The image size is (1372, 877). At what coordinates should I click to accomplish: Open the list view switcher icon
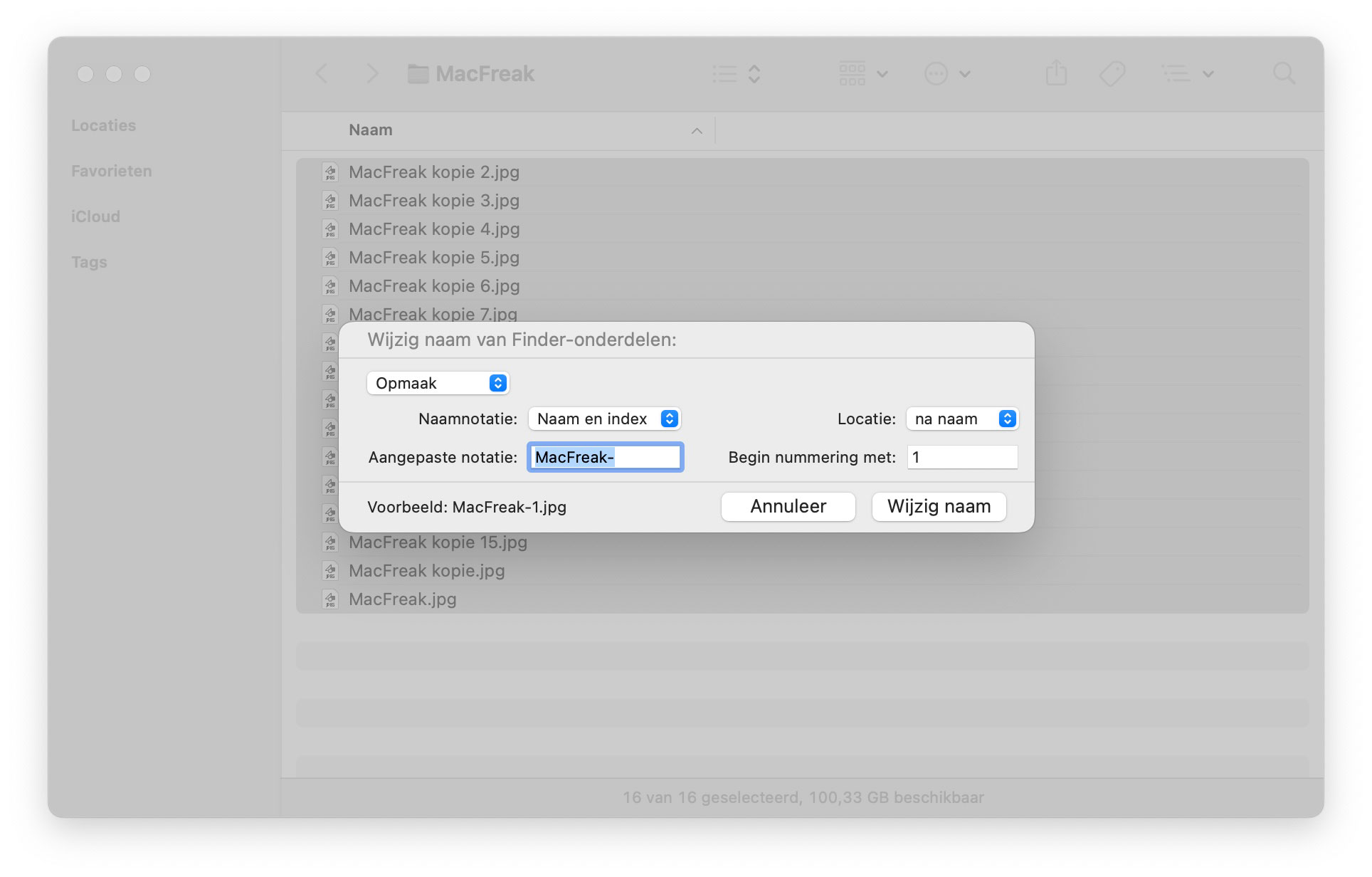click(x=724, y=73)
